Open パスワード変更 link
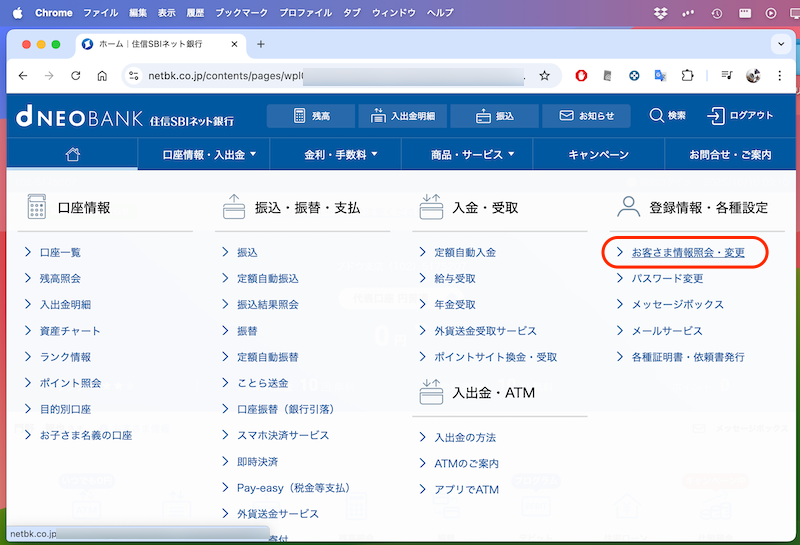 coord(667,279)
